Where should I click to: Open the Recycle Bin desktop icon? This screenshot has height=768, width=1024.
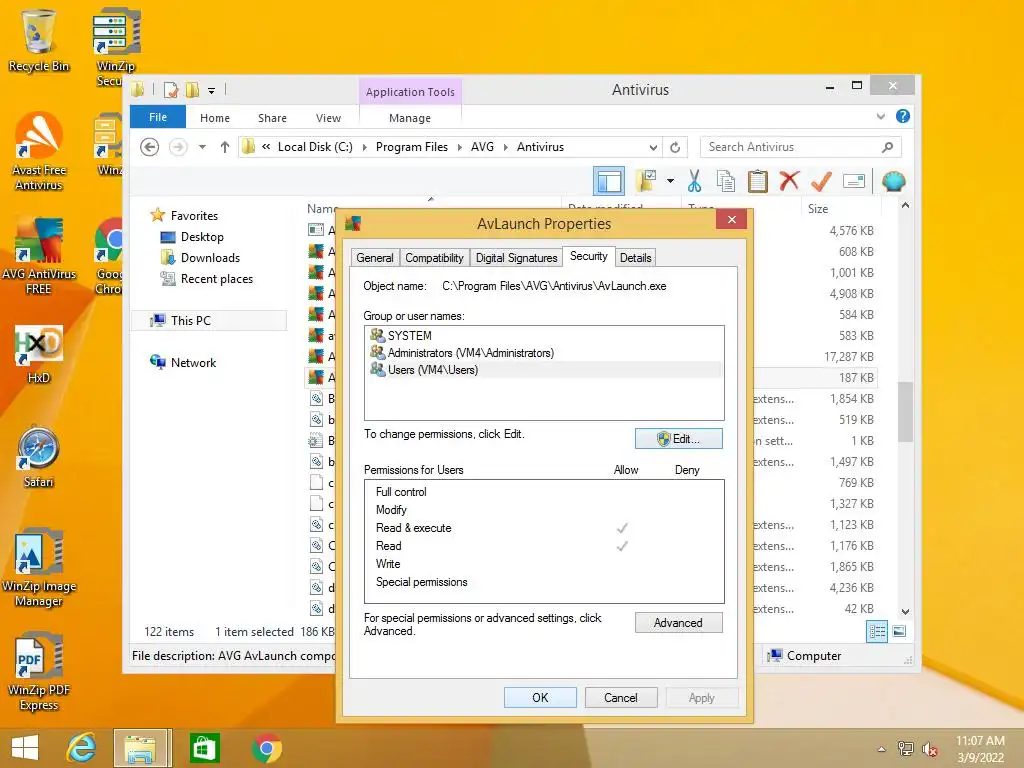[39, 39]
